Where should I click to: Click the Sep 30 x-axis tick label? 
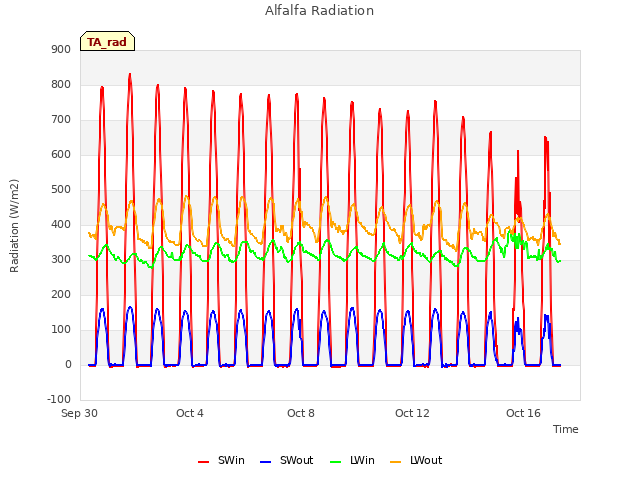tap(80, 413)
